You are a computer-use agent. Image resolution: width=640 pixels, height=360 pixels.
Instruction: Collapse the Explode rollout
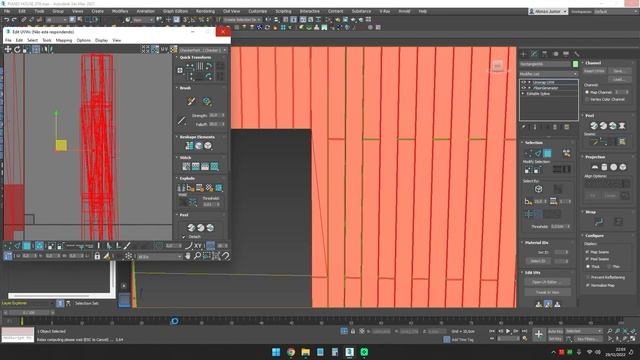click(x=187, y=178)
